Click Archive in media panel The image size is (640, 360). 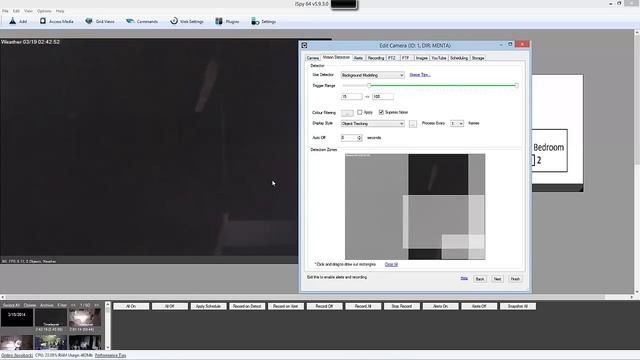pyautogui.click(x=47, y=305)
